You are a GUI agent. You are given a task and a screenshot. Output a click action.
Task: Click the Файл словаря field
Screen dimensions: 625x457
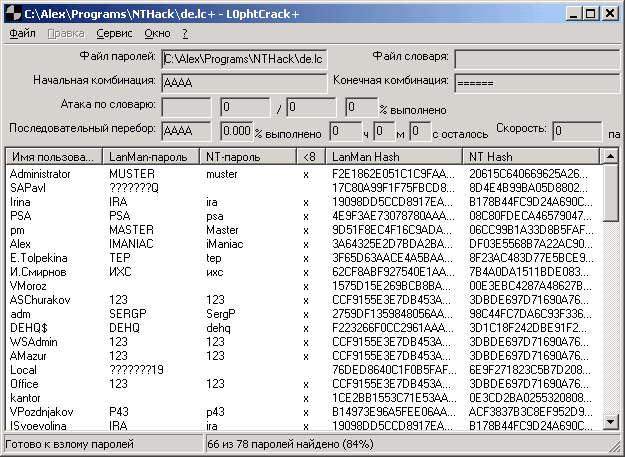pos(537,59)
